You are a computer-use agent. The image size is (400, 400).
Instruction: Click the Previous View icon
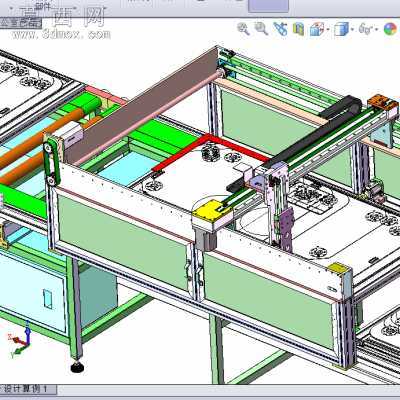click(x=280, y=29)
